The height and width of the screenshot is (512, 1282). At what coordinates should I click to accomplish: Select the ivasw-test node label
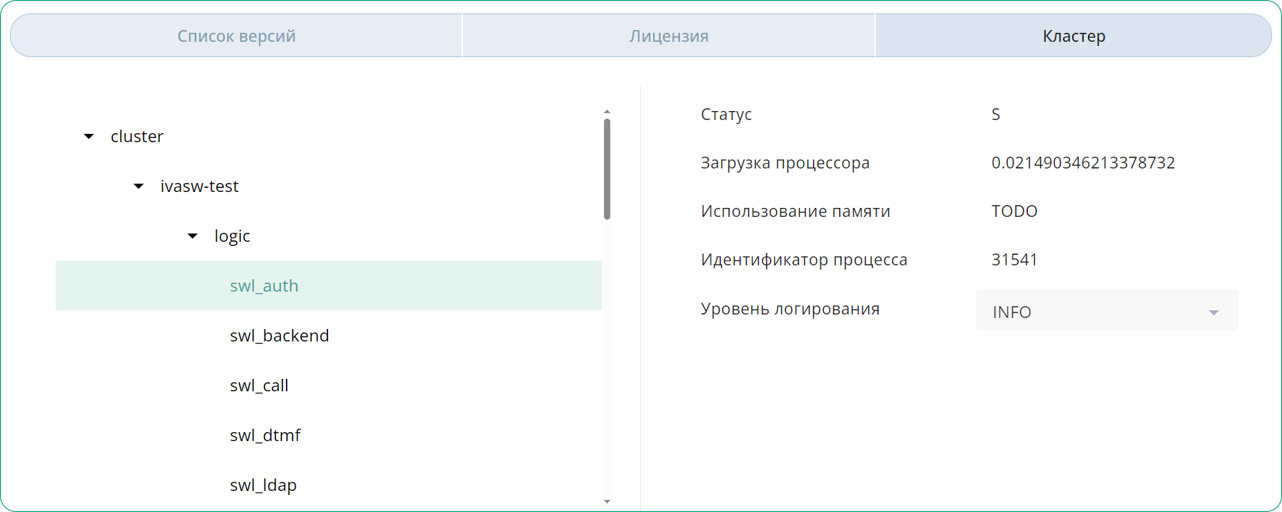[199, 186]
